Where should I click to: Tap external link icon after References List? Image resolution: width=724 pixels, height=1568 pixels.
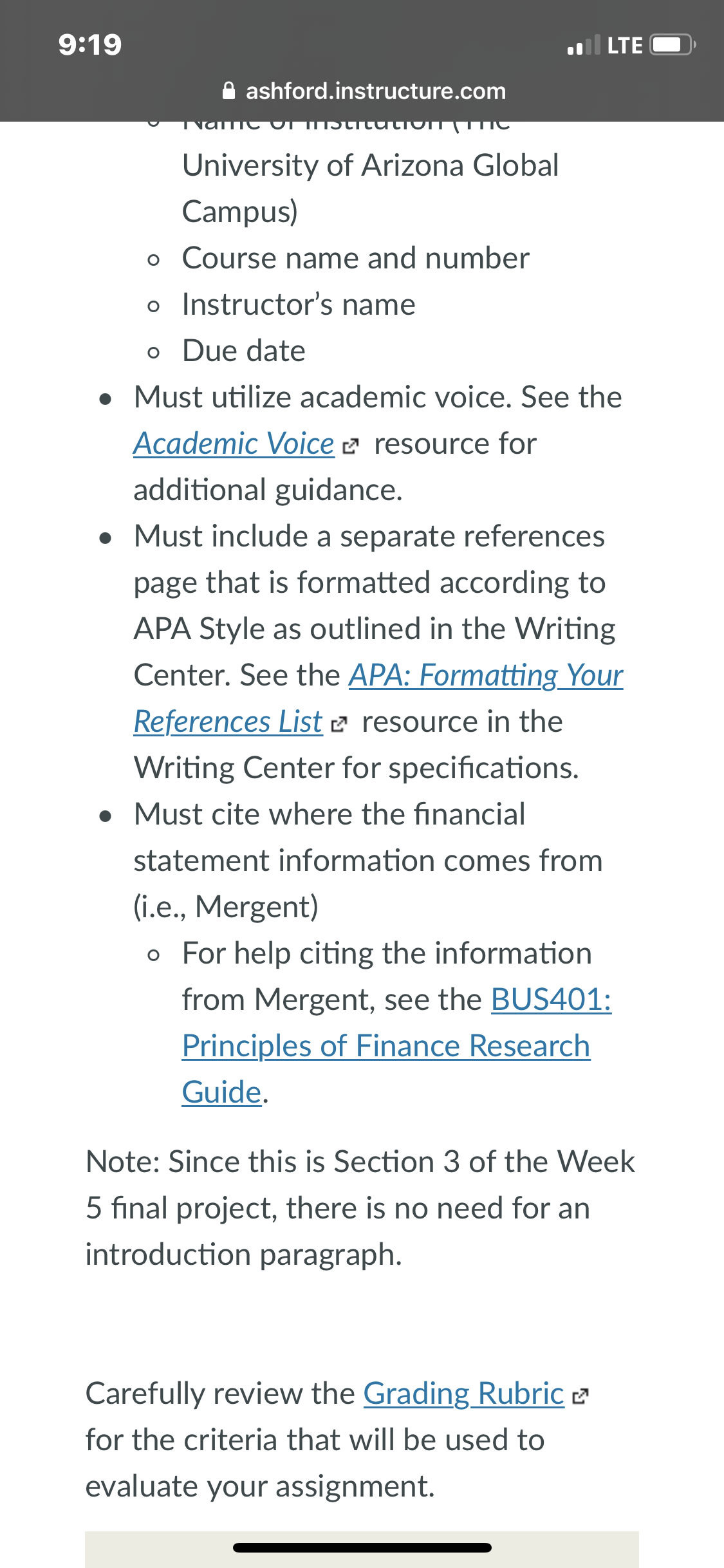pyautogui.click(x=339, y=725)
